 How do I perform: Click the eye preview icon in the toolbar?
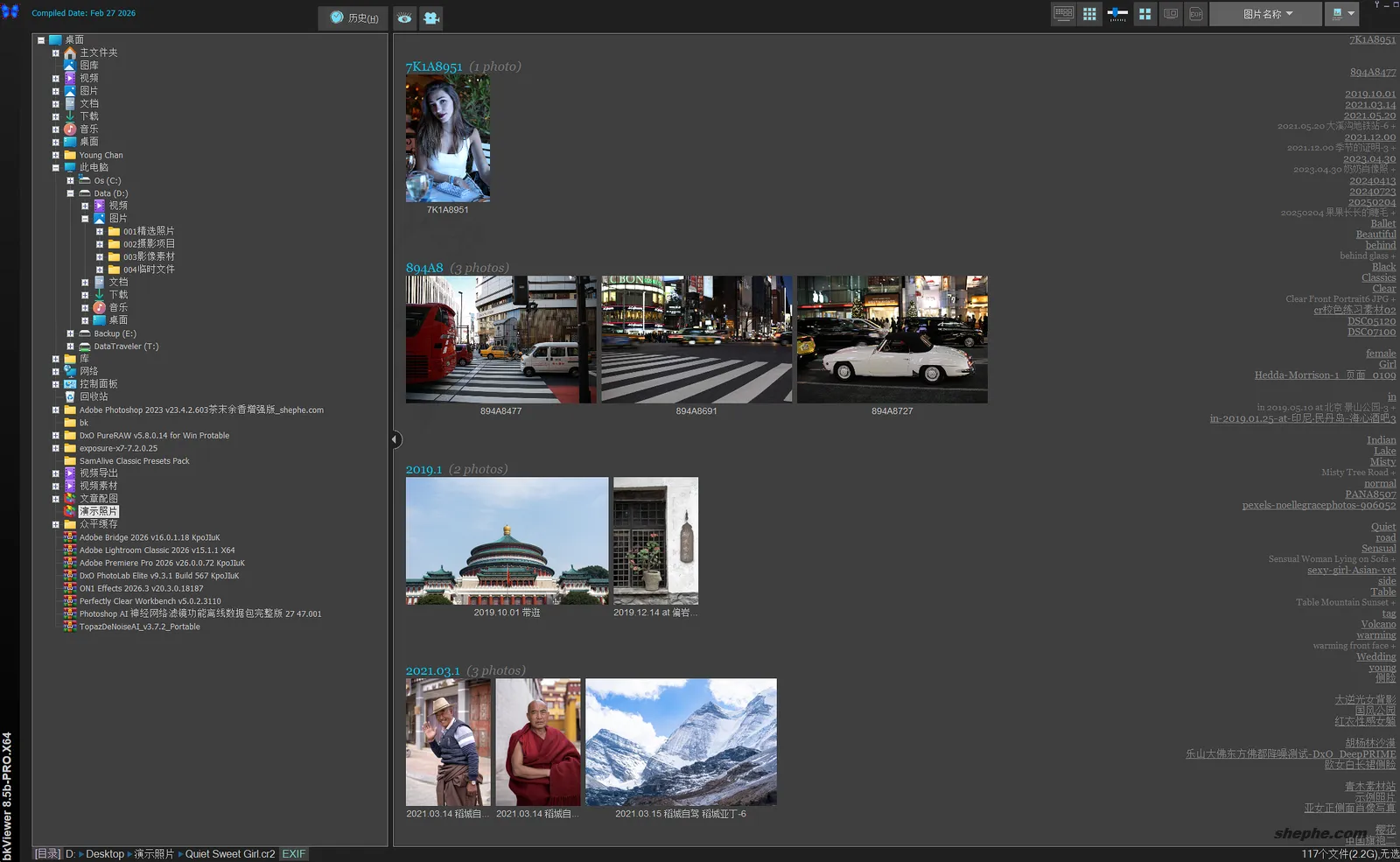pyautogui.click(x=404, y=18)
